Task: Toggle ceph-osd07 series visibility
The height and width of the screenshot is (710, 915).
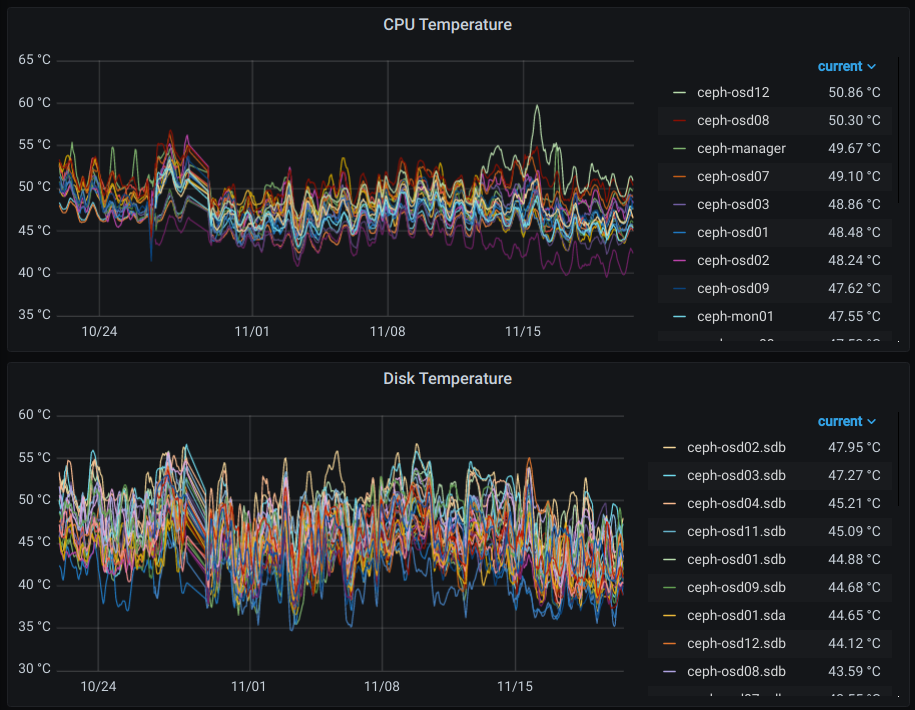Action: (x=732, y=177)
